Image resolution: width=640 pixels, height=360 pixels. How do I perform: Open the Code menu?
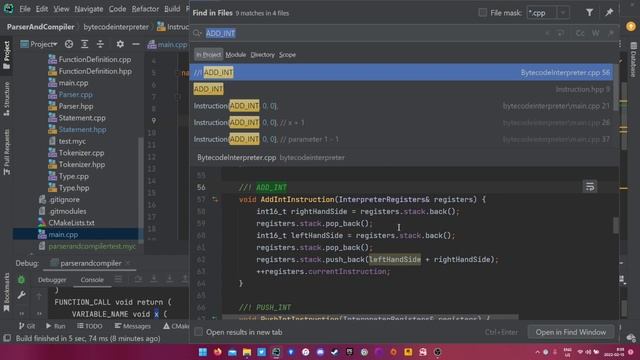pyautogui.click(x=117, y=9)
